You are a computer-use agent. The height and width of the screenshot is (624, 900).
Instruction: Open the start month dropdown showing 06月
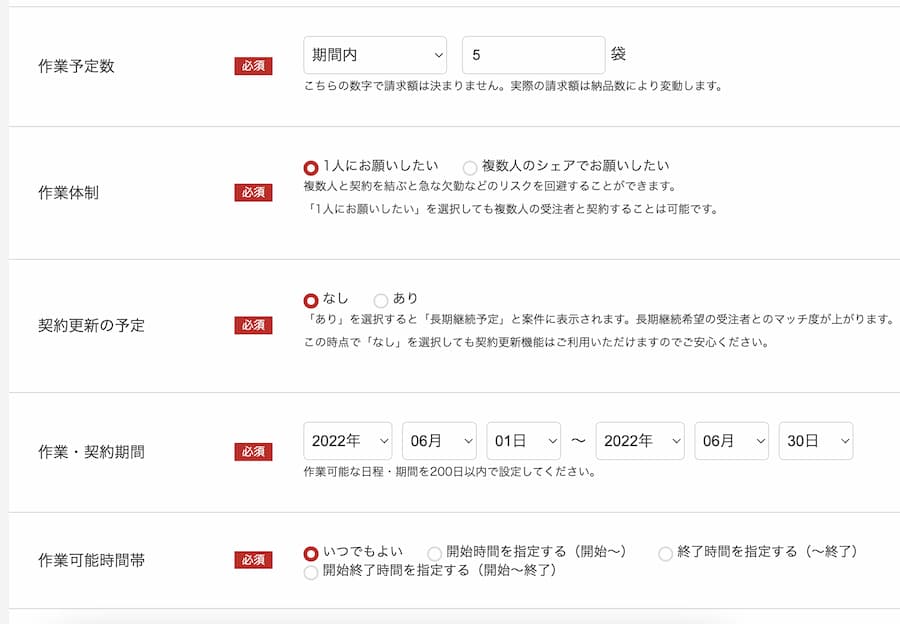pos(439,440)
